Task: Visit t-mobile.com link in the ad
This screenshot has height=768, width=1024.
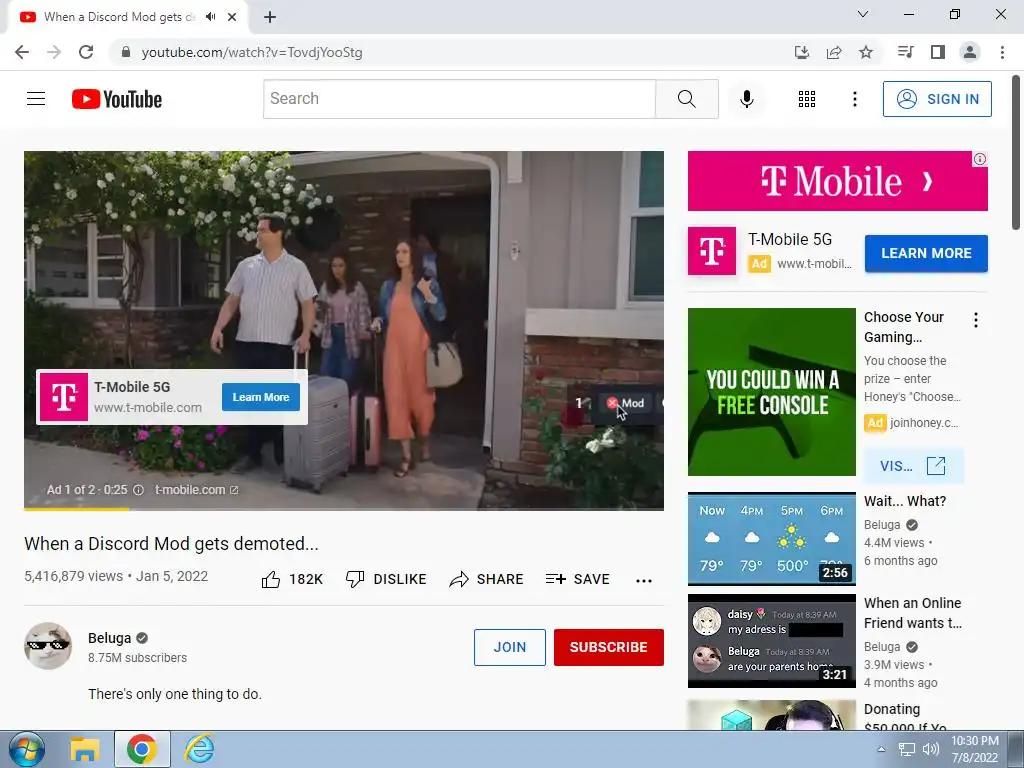Action: tap(196, 490)
